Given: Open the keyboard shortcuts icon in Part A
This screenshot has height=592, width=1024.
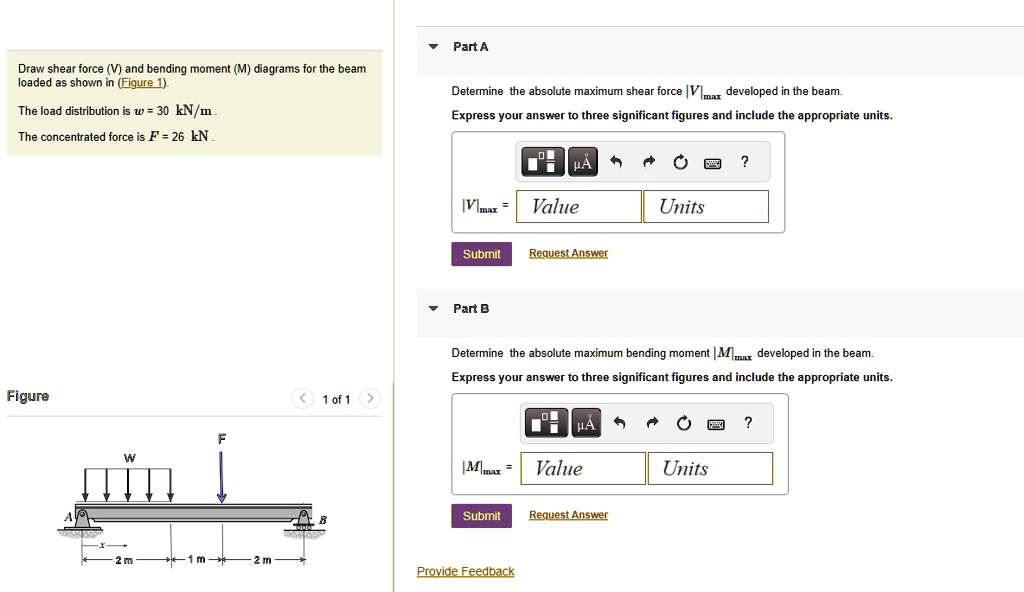Looking at the screenshot, I should tap(712, 161).
